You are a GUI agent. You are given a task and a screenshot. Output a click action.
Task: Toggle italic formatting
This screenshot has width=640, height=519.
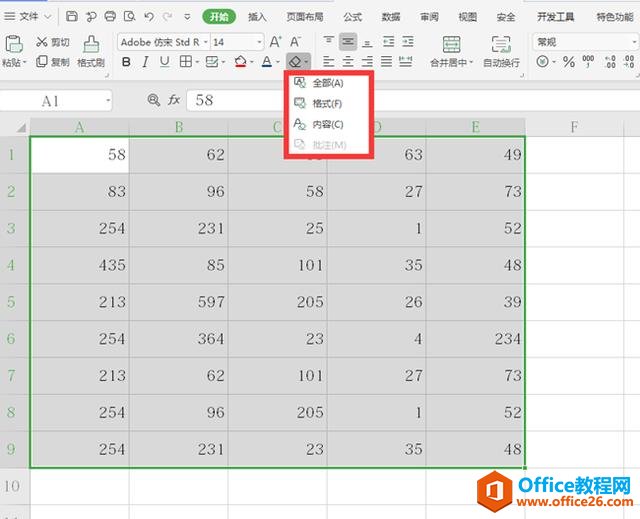(x=145, y=62)
